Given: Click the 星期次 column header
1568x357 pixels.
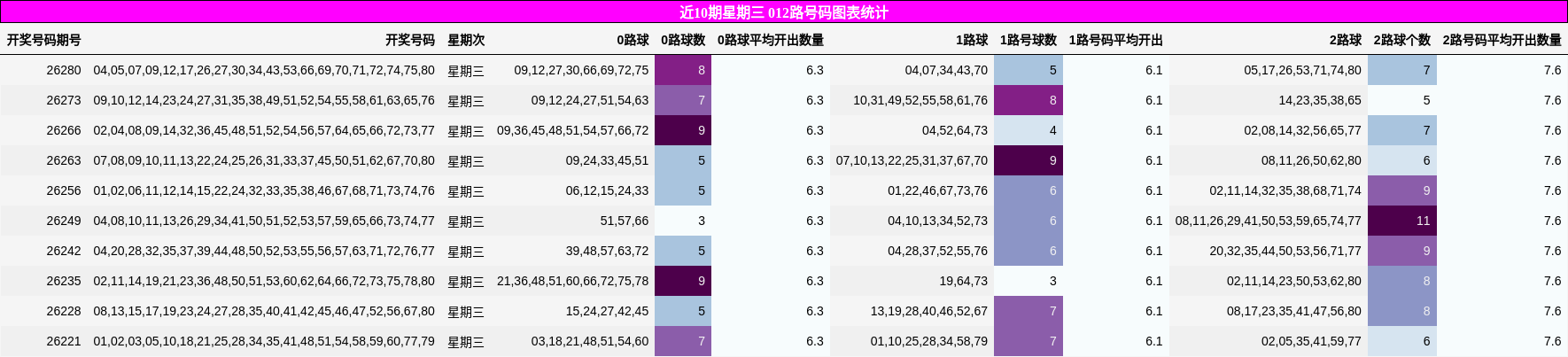Looking at the screenshot, I should click(x=466, y=40).
